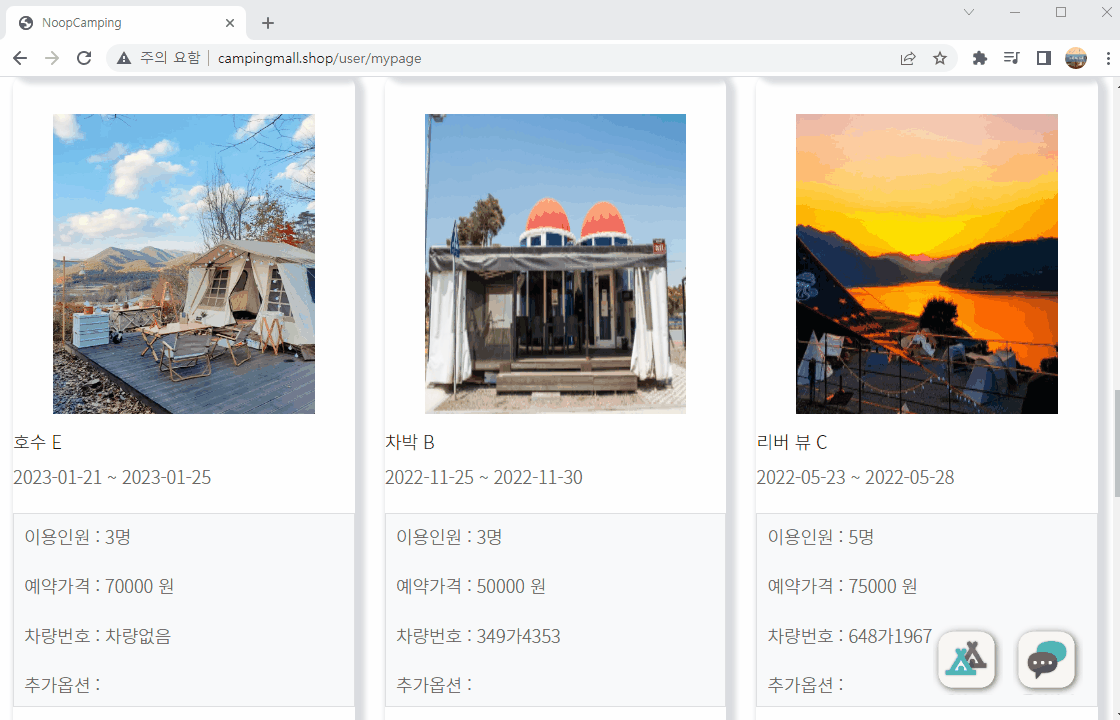Open the extensions puzzle icon

click(980, 59)
